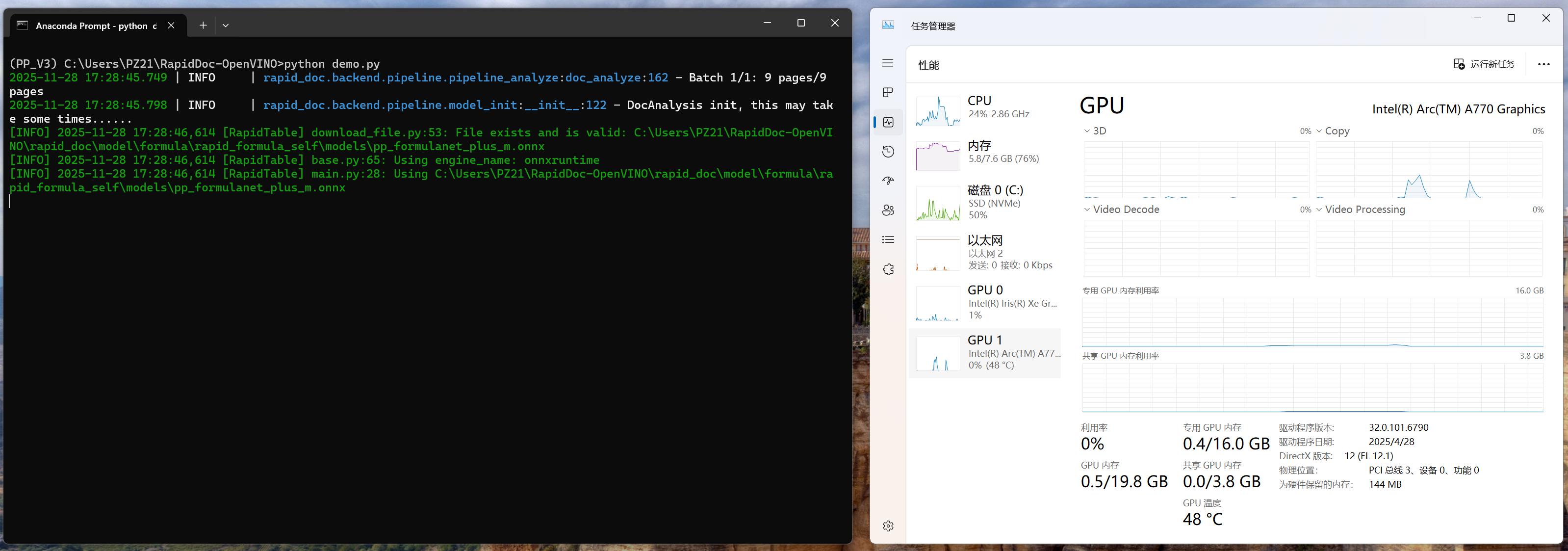Open terminal new tab dropdown arrow

click(226, 26)
